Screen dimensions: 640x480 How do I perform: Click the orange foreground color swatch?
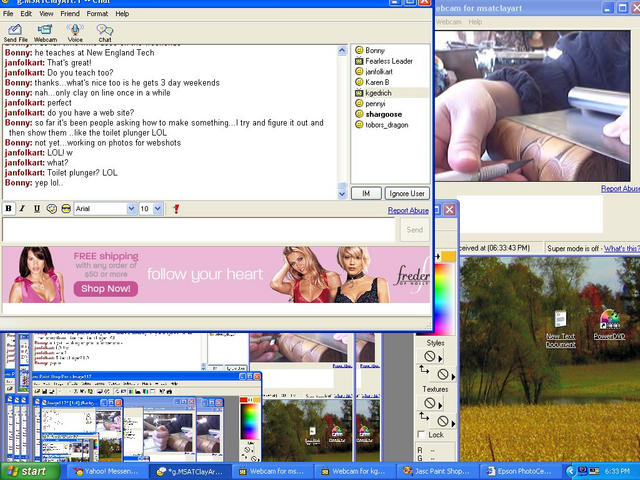click(x=448, y=256)
